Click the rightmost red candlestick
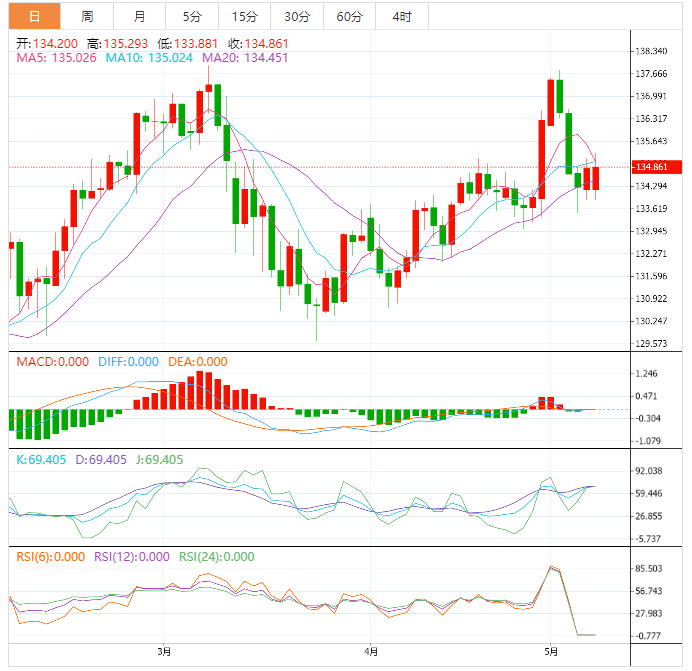The width and height of the screenshot is (692, 671). pyautogui.click(x=596, y=178)
